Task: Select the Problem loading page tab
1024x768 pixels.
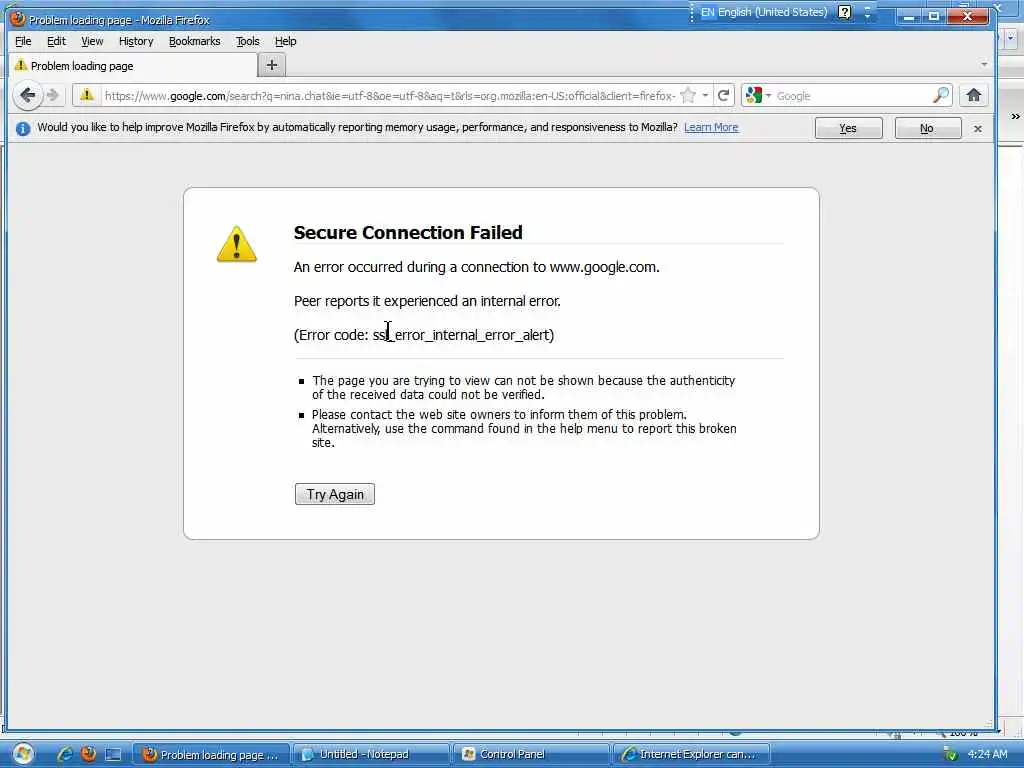Action: 133,65
